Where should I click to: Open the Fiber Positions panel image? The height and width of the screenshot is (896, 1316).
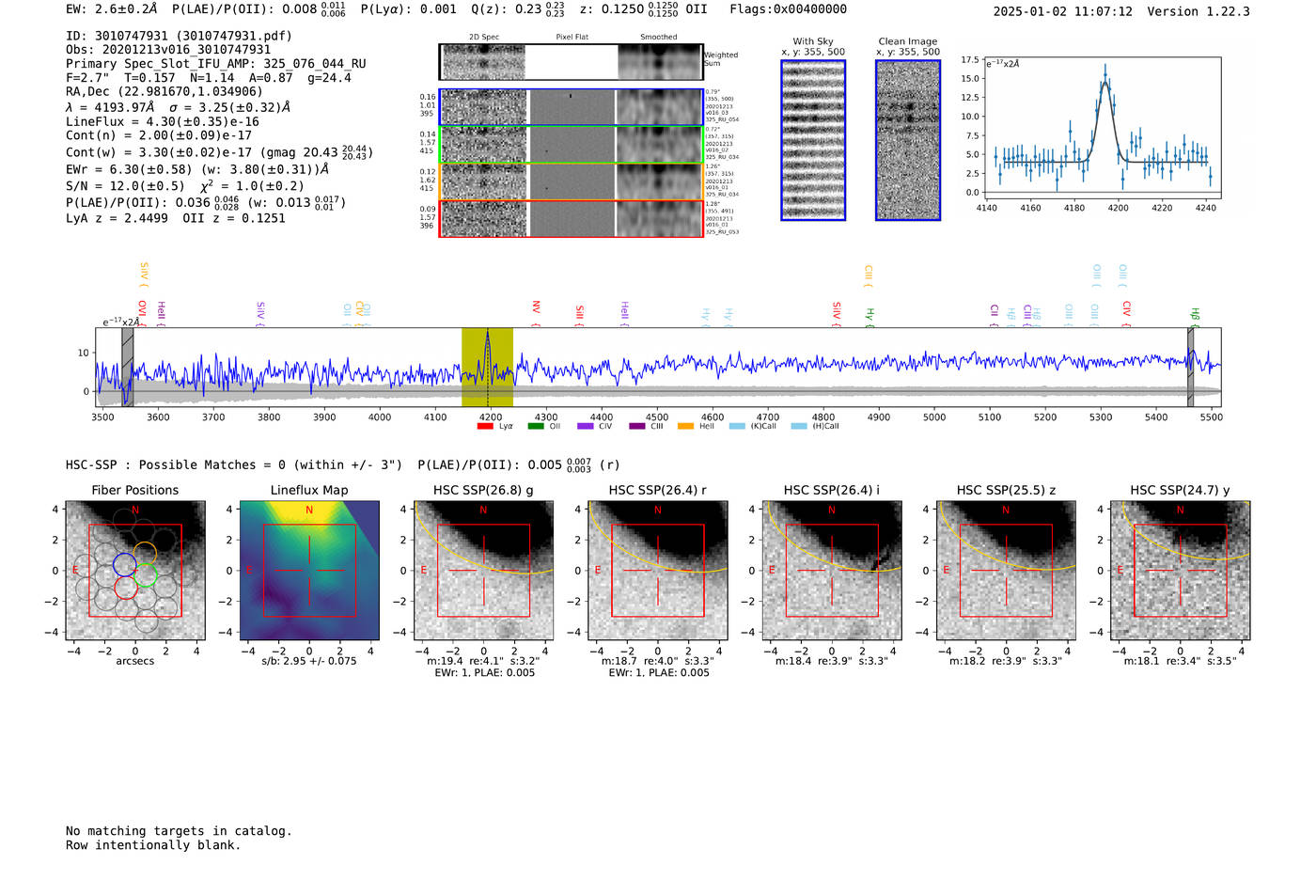[x=135, y=571]
